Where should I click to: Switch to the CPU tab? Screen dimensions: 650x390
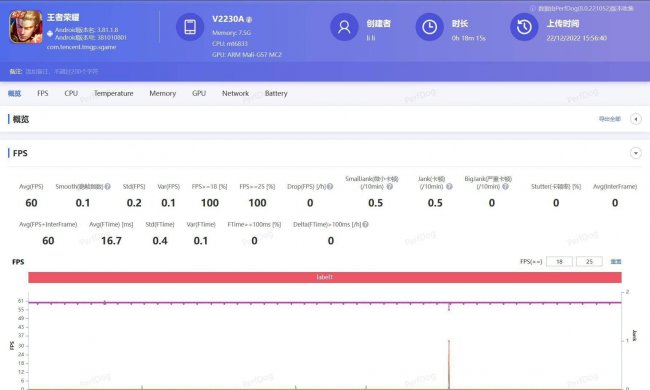coord(71,93)
